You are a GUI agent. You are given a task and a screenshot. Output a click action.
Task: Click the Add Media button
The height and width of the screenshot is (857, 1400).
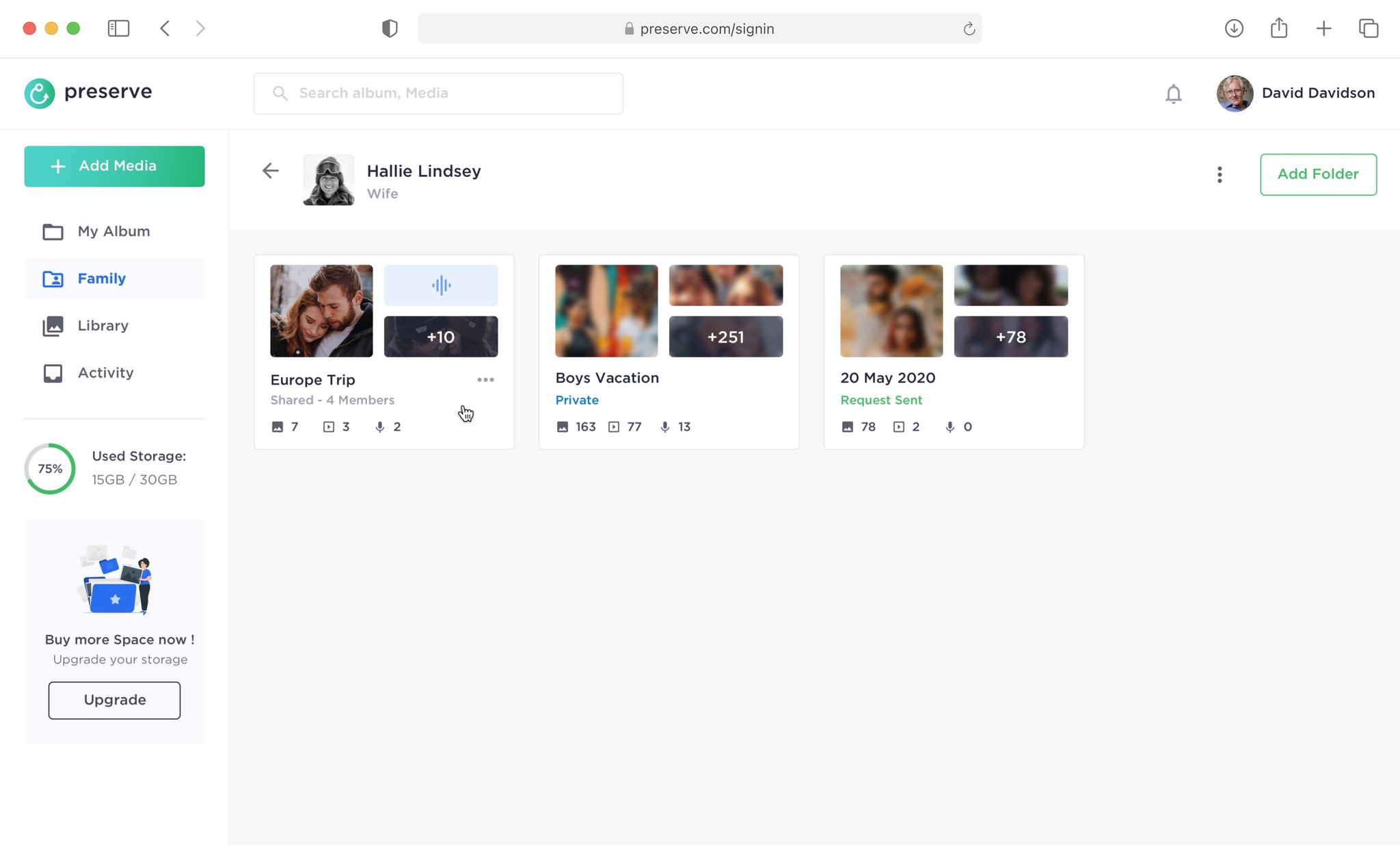[114, 166]
